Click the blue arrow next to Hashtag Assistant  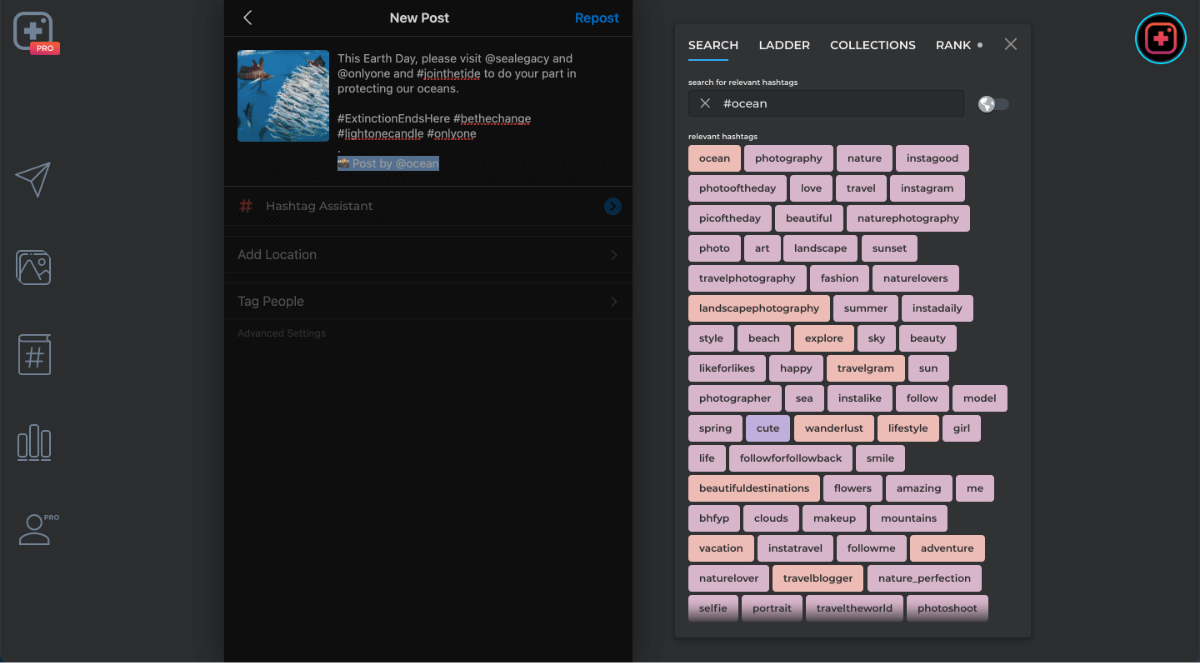point(613,206)
